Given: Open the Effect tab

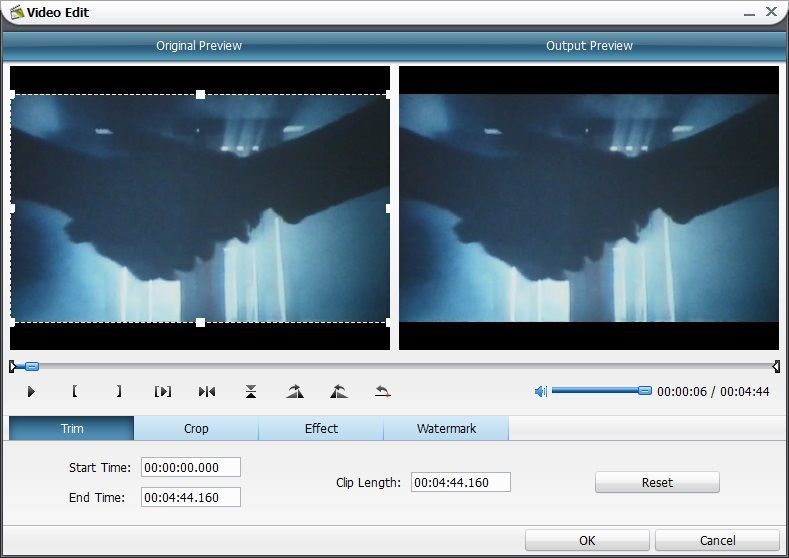Looking at the screenshot, I should (321, 428).
